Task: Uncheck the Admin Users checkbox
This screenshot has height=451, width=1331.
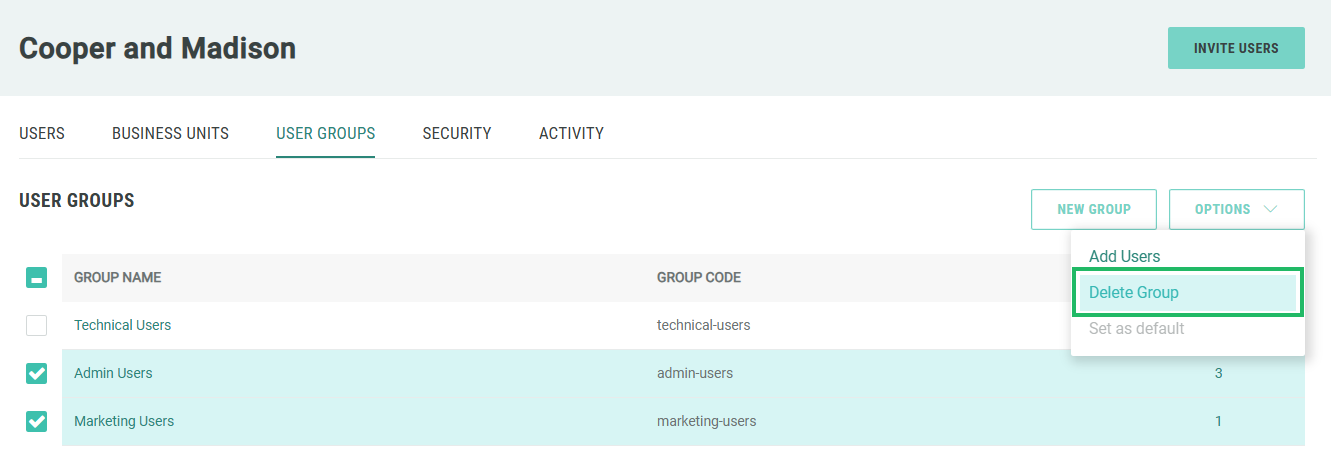Action: [x=36, y=373]
